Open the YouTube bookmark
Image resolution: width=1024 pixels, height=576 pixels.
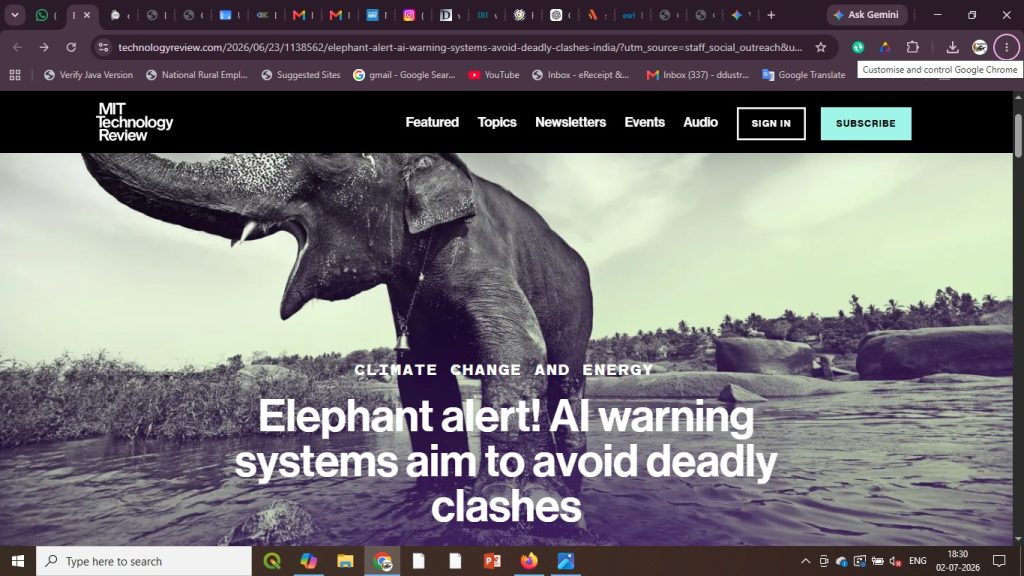[x=494, y=75]
